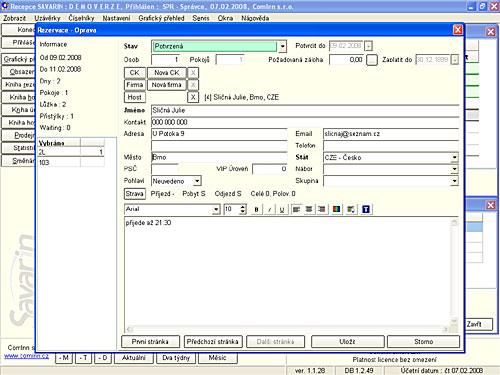This screenshot has width=500, height=375.
Task: Click the Osob count field
Action: (166, 60)
